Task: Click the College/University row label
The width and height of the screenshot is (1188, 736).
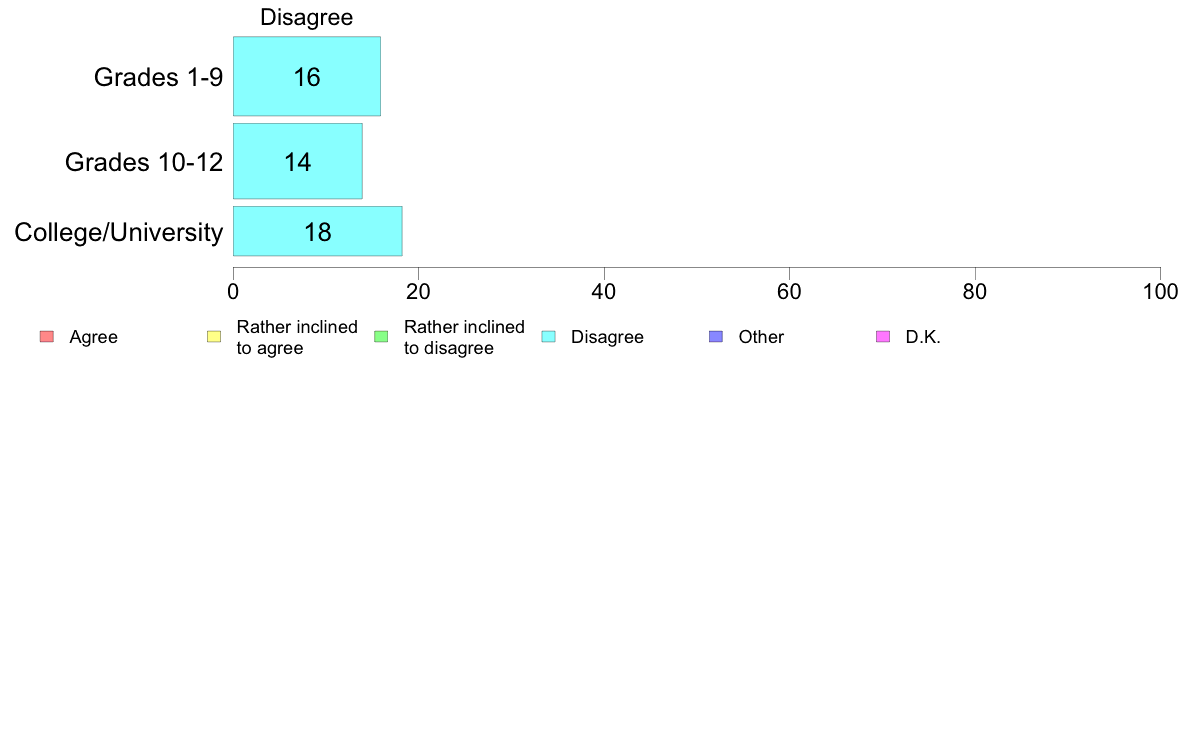Action: [x=119, y=232]
